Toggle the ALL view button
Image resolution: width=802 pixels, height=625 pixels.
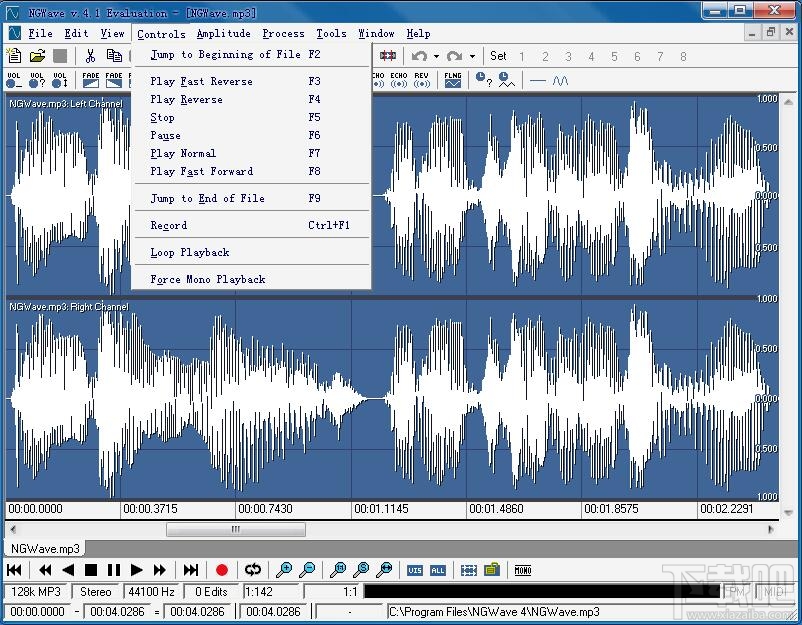437,569
